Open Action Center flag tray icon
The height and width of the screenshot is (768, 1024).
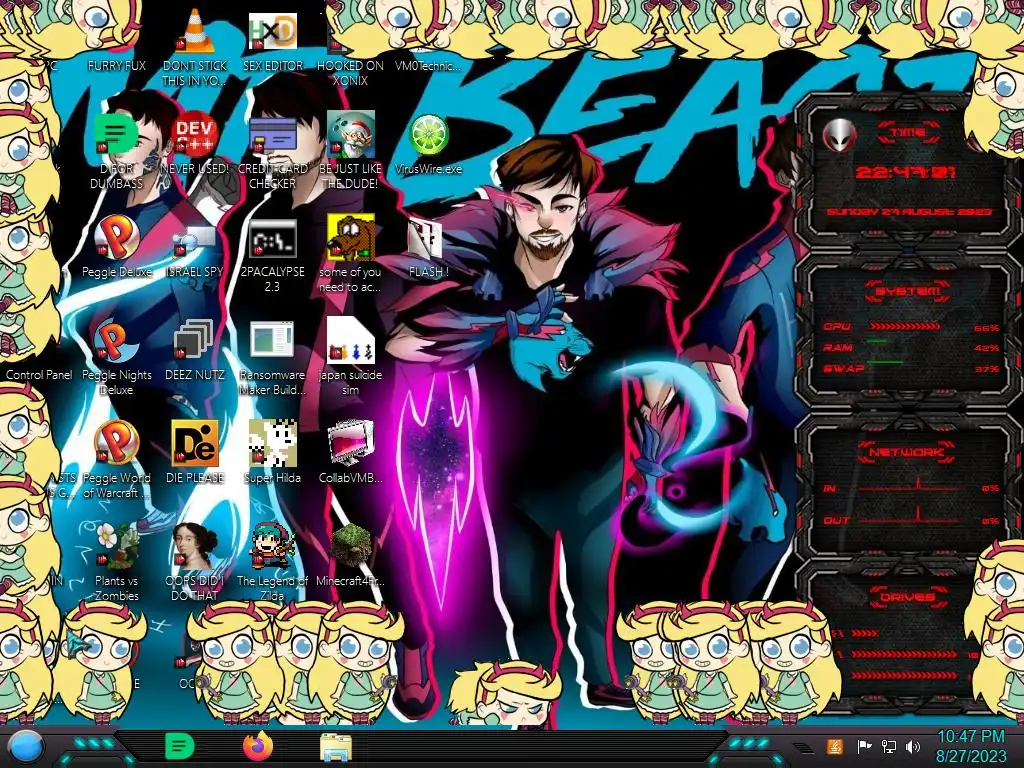864,746
